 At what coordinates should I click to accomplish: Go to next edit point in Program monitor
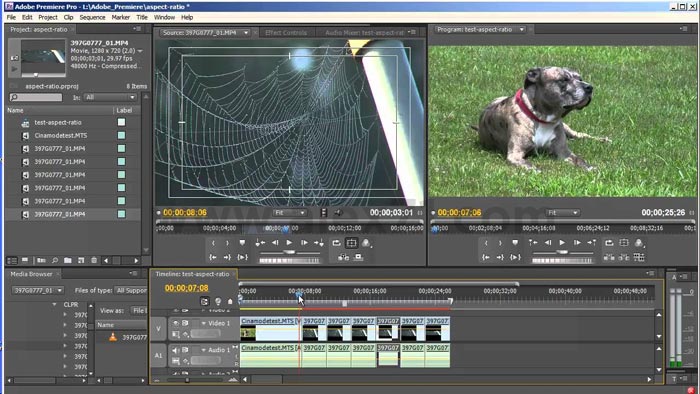tap(592, 243)
